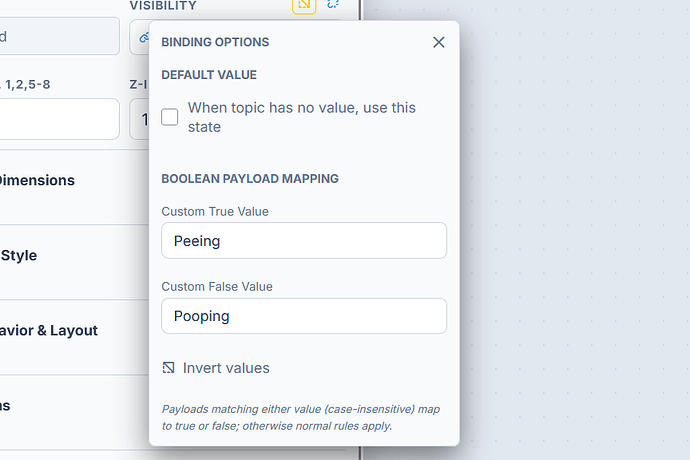690x460 pixels.
Task: Click the Invert values swap icon
Action: point(169,368)
